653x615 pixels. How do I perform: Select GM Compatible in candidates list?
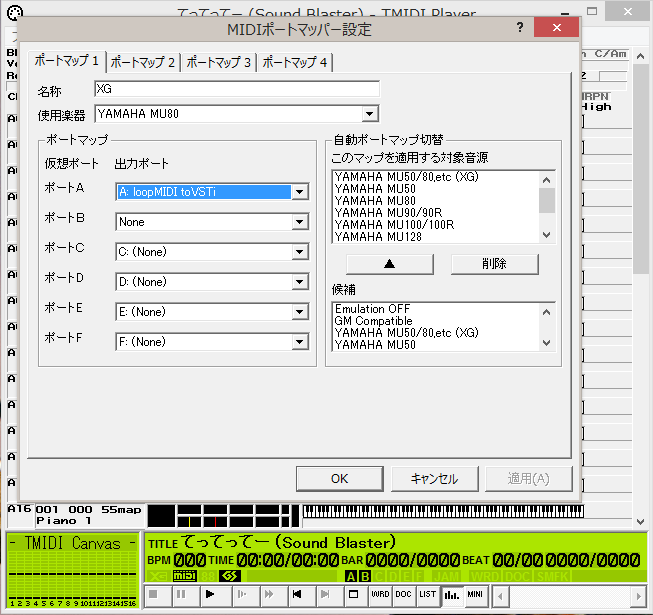pos(435,321)
